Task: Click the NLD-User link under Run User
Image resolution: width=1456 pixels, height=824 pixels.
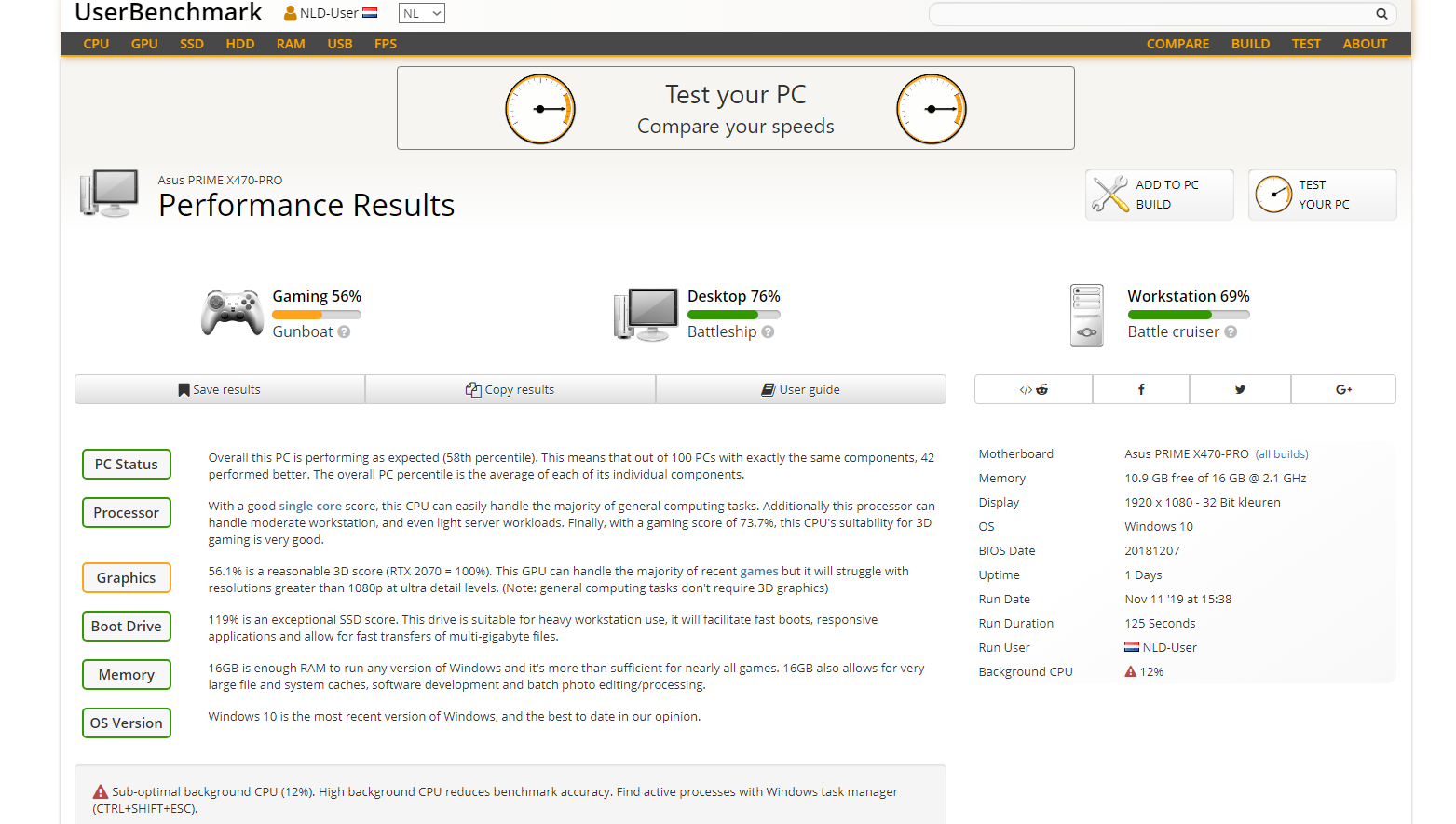Action: (1170, 647)
